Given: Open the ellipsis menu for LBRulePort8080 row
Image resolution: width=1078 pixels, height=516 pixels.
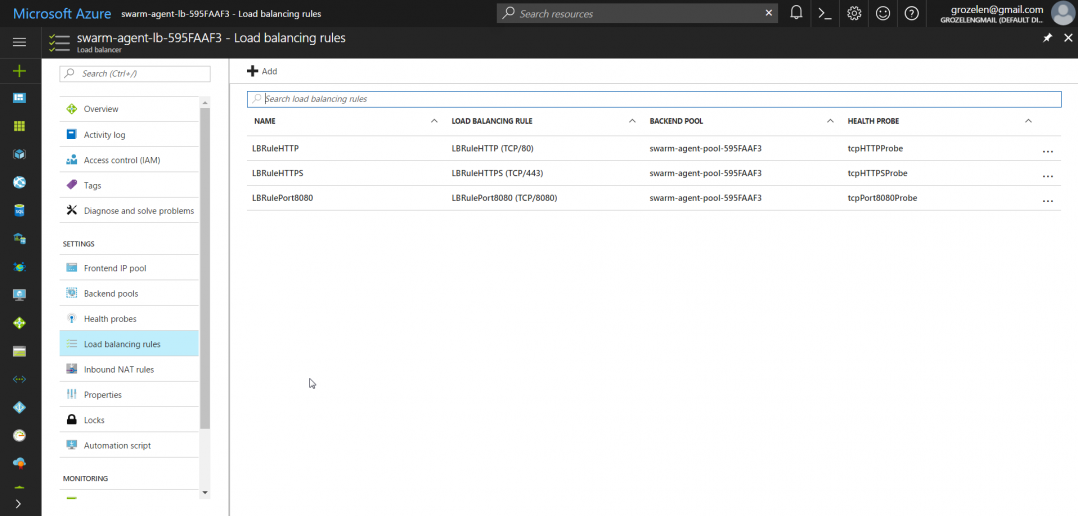Looking at the screenshot, I should [x=1047, y=200].
